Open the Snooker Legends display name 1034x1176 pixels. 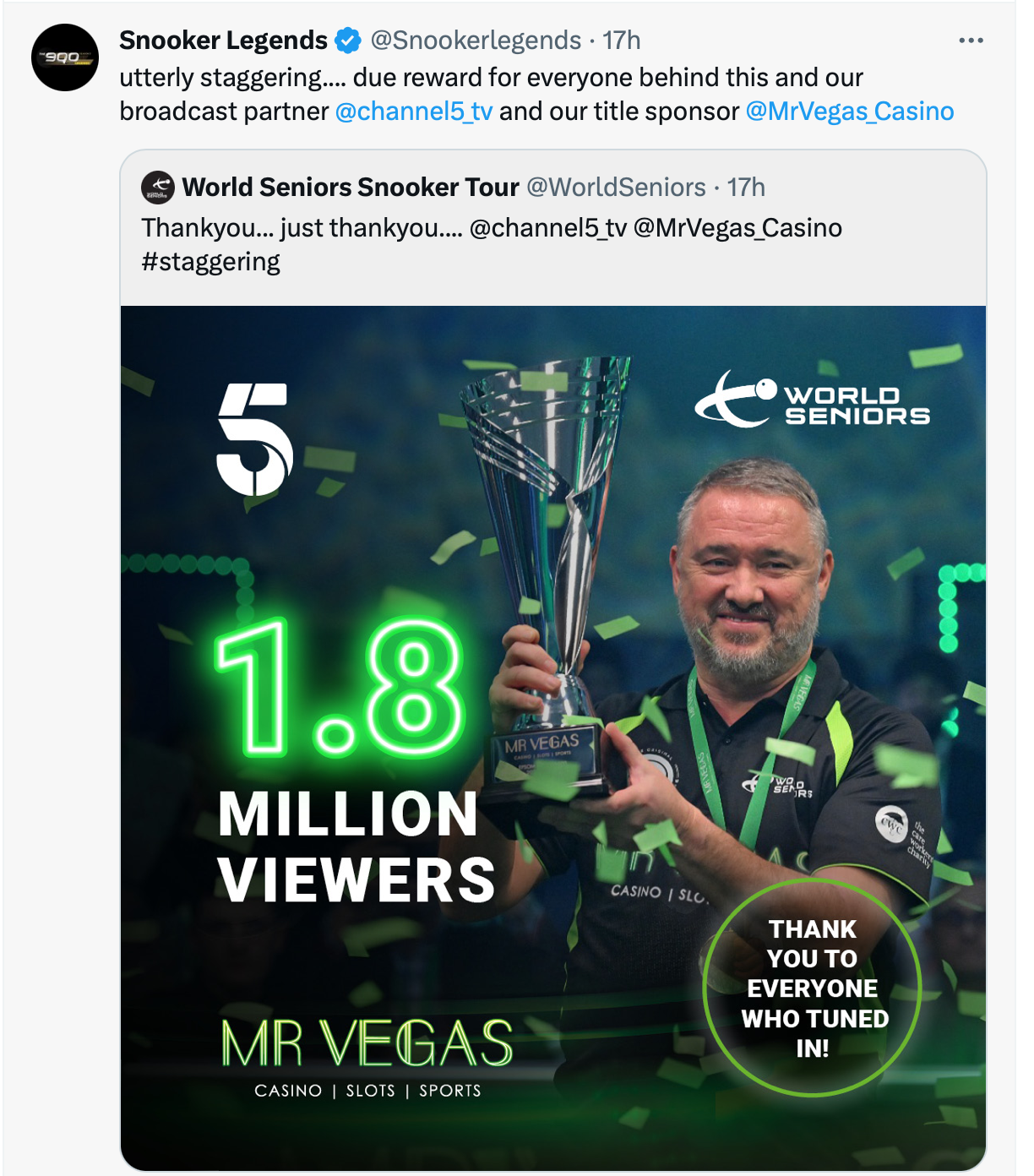(223, 41)
